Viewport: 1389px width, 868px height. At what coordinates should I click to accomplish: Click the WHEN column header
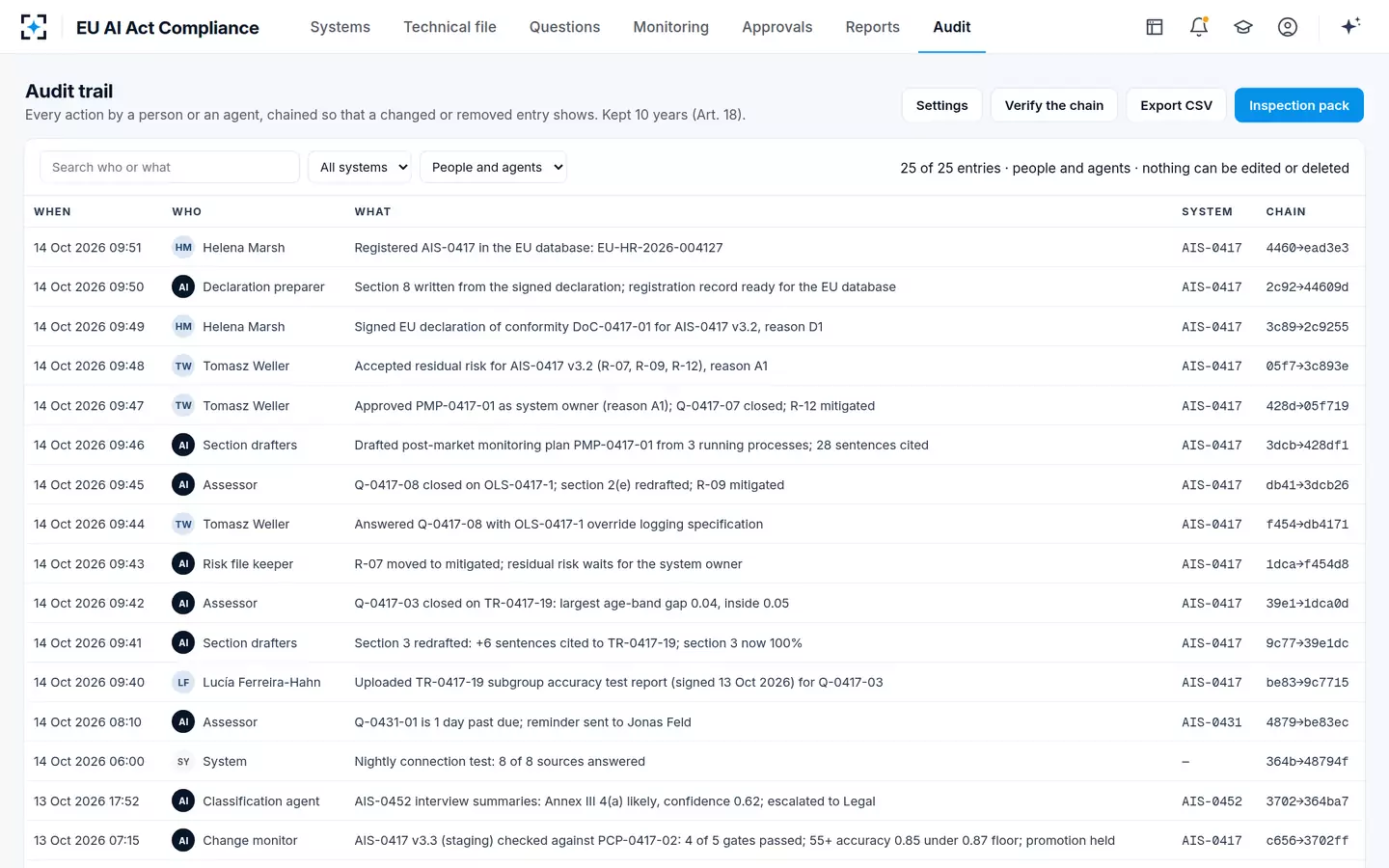tap(52, 212)
